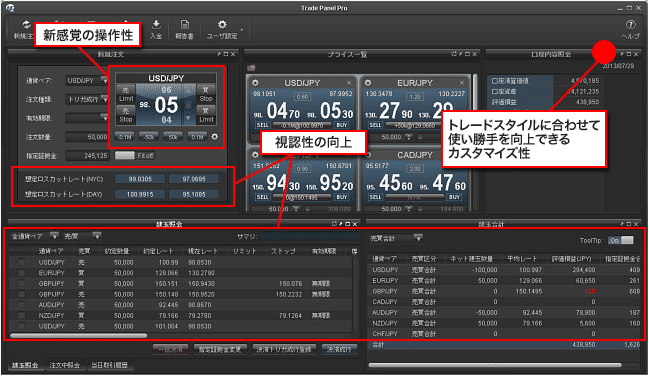Switch to the 注文中照会 tab

pyautogui.click(x=64, y=365)
